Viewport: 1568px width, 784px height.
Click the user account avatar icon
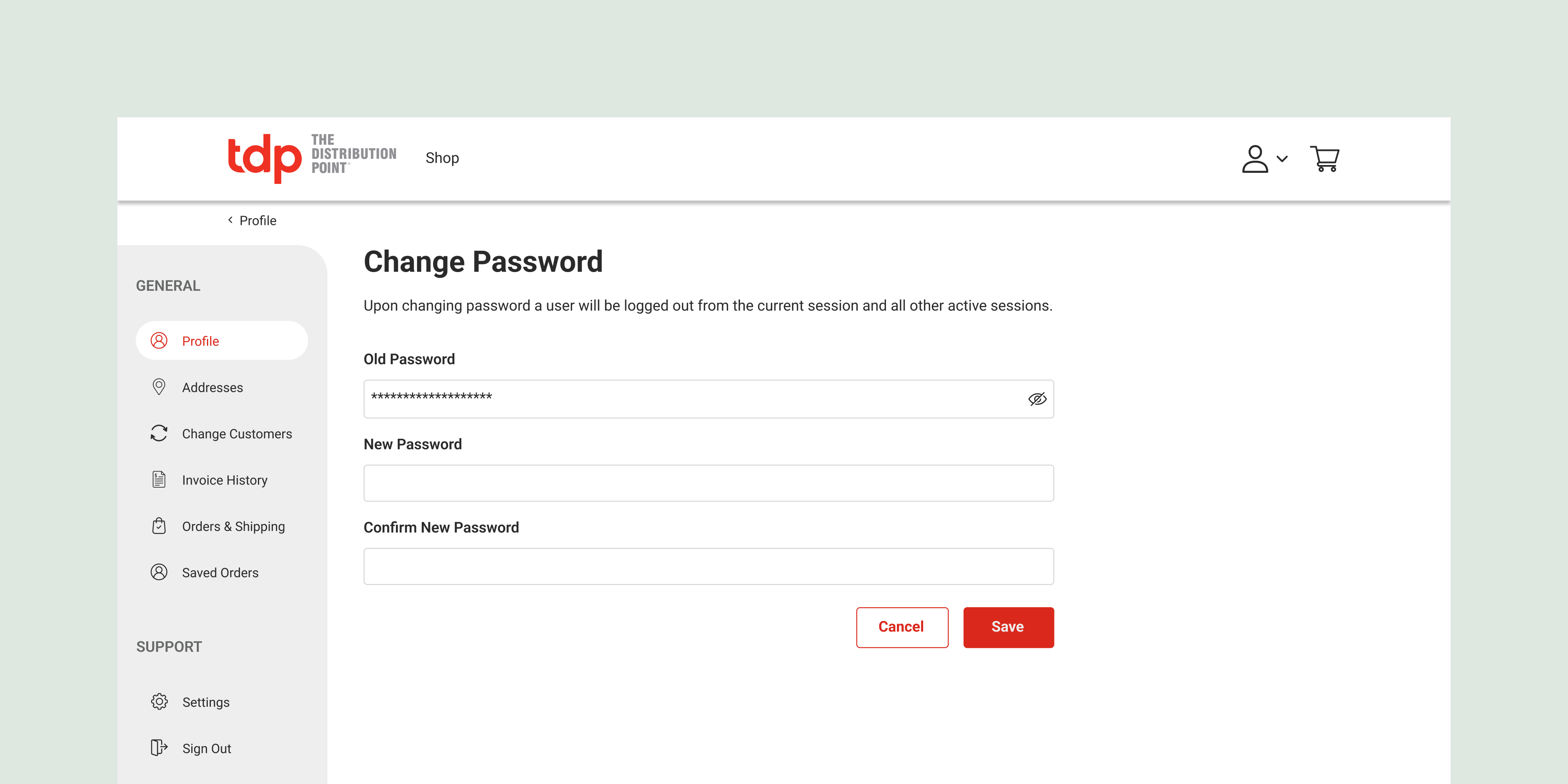(1254, 159)
